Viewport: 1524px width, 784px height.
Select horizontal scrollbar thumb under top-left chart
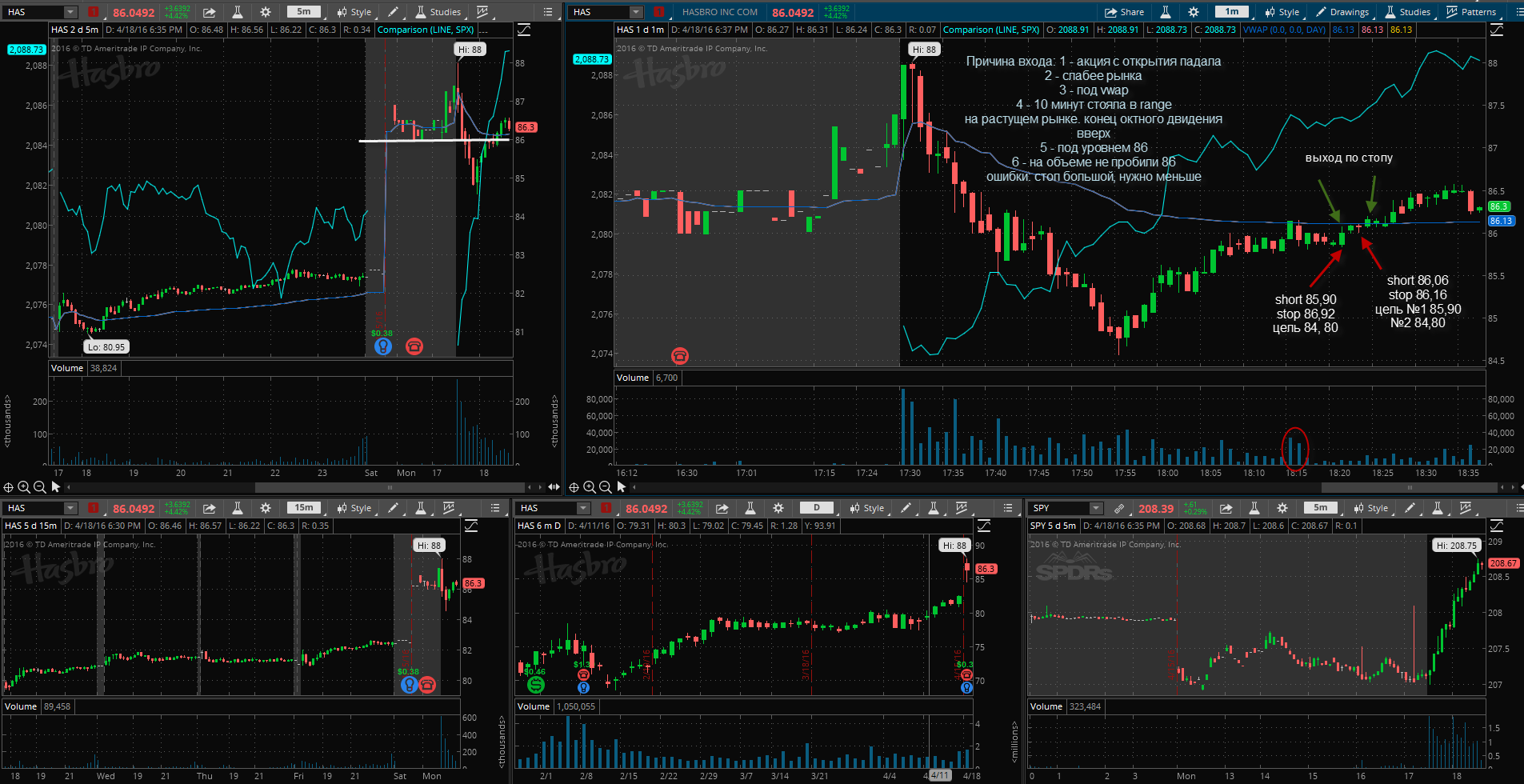(x=390, y=487)
